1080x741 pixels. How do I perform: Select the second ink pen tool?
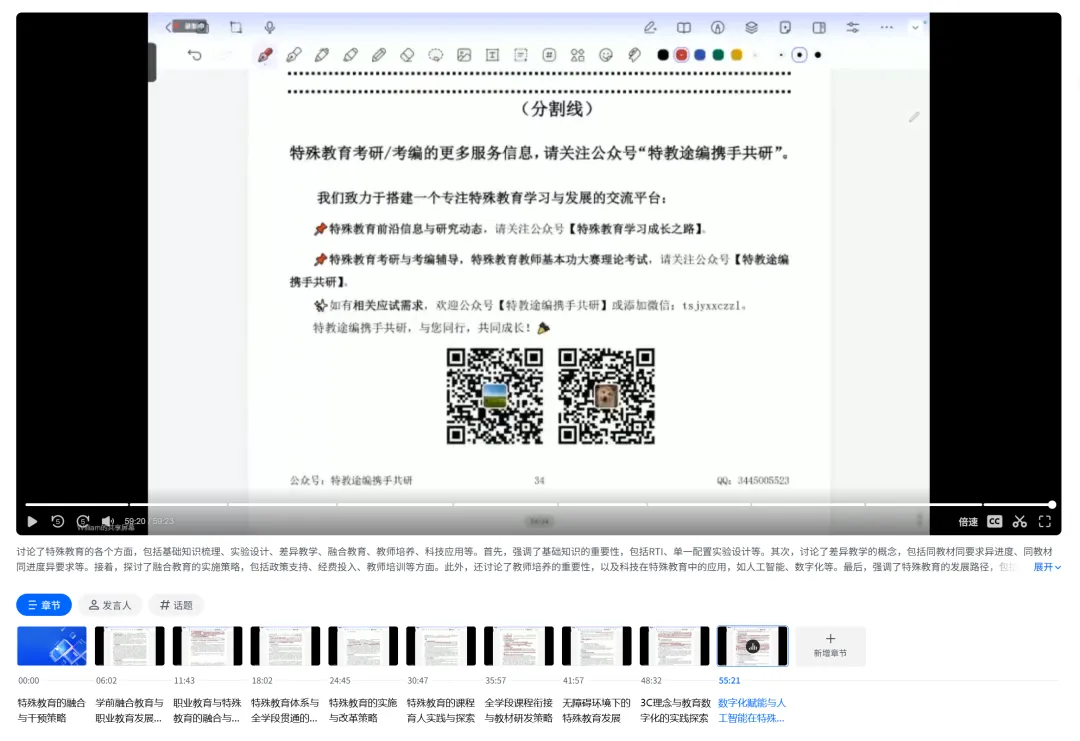point(294,55)
